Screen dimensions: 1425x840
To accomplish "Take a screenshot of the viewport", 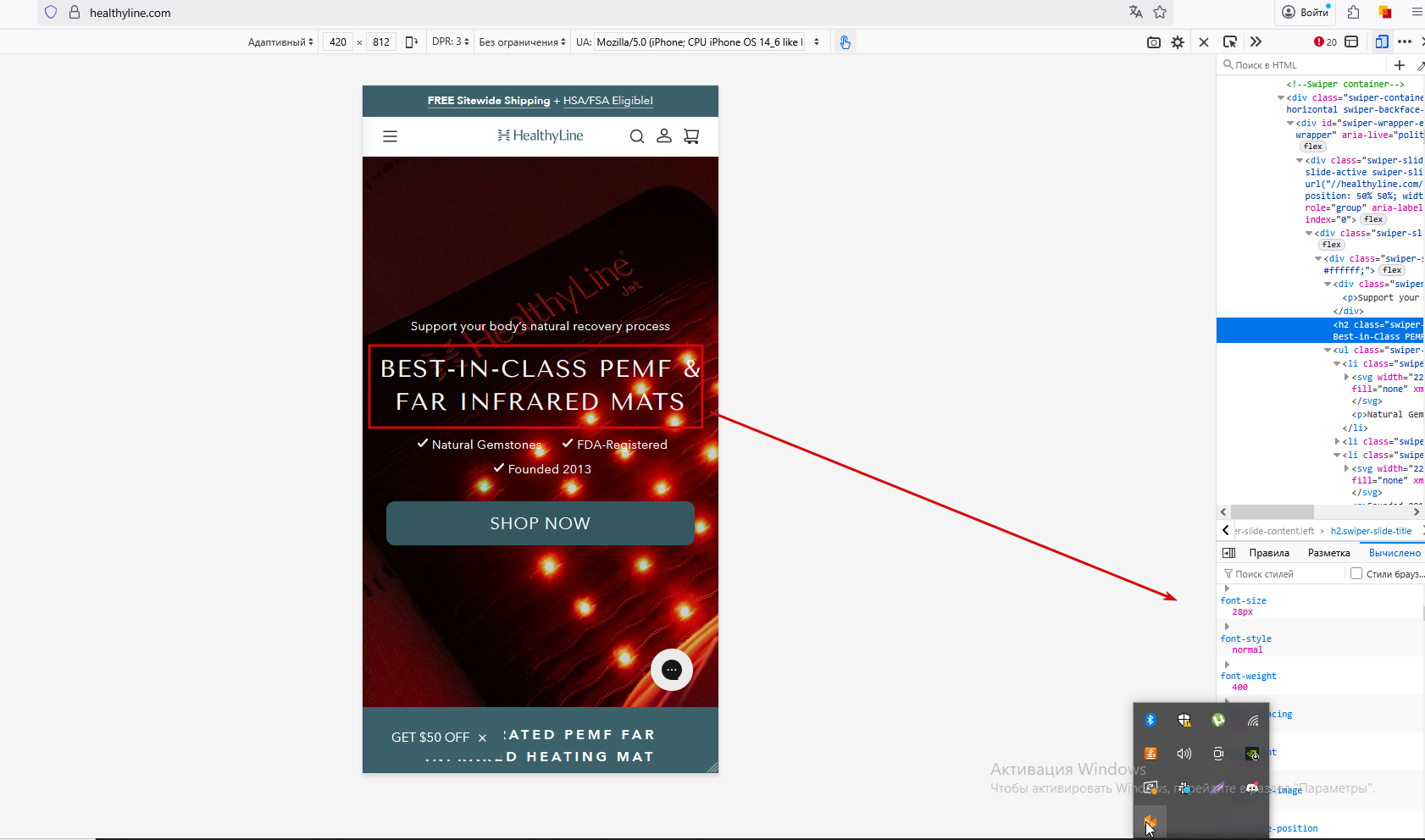I will [x=1154, y=41].
